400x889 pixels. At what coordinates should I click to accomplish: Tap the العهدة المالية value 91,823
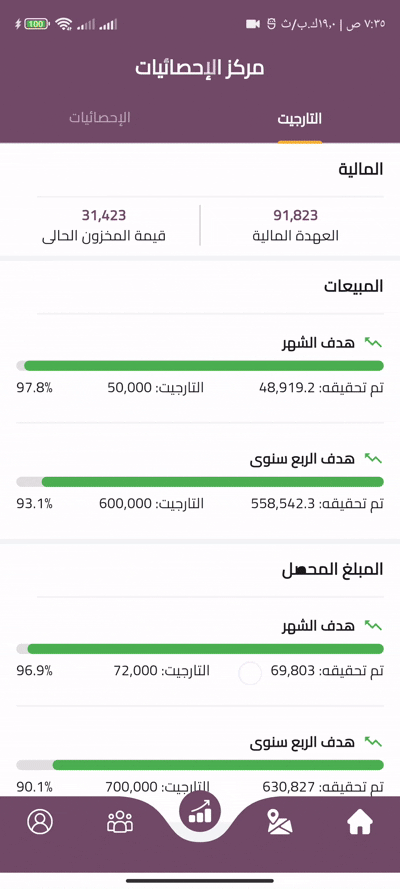pos(296,215)
